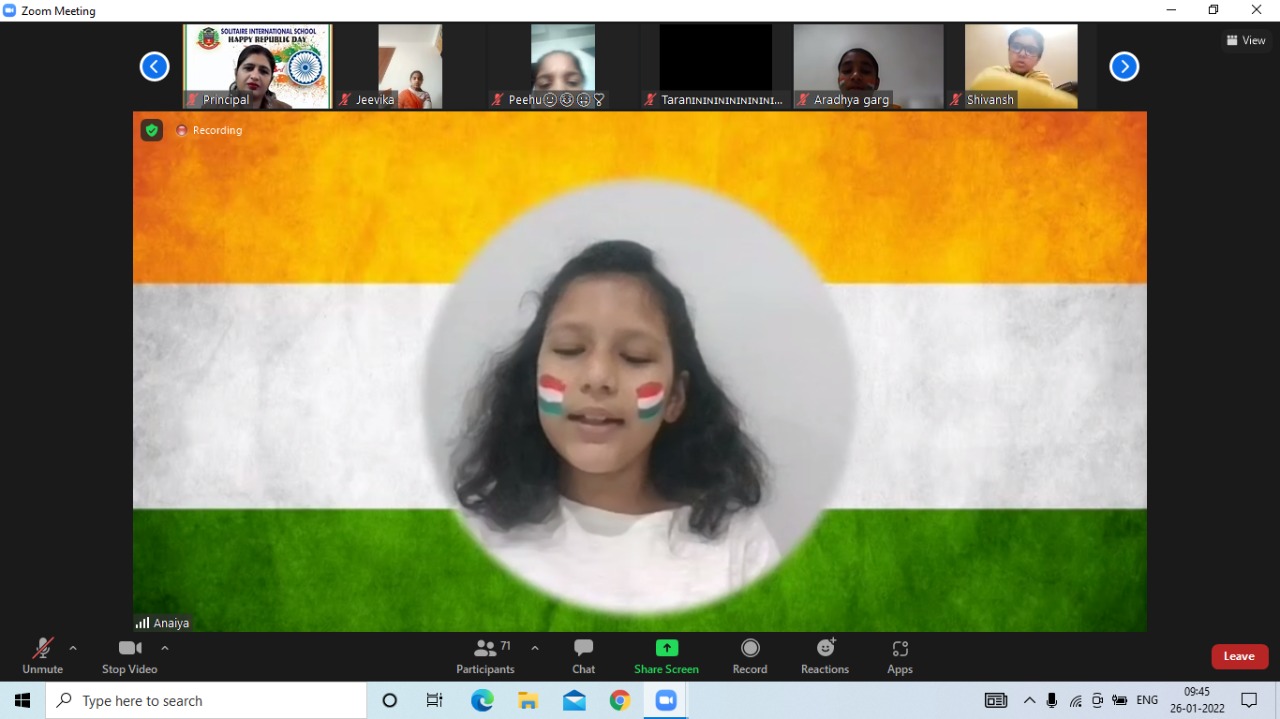The image size is (1280, 719).
Task: Open the Reactions menu
Action: click(x=825, y=656)
